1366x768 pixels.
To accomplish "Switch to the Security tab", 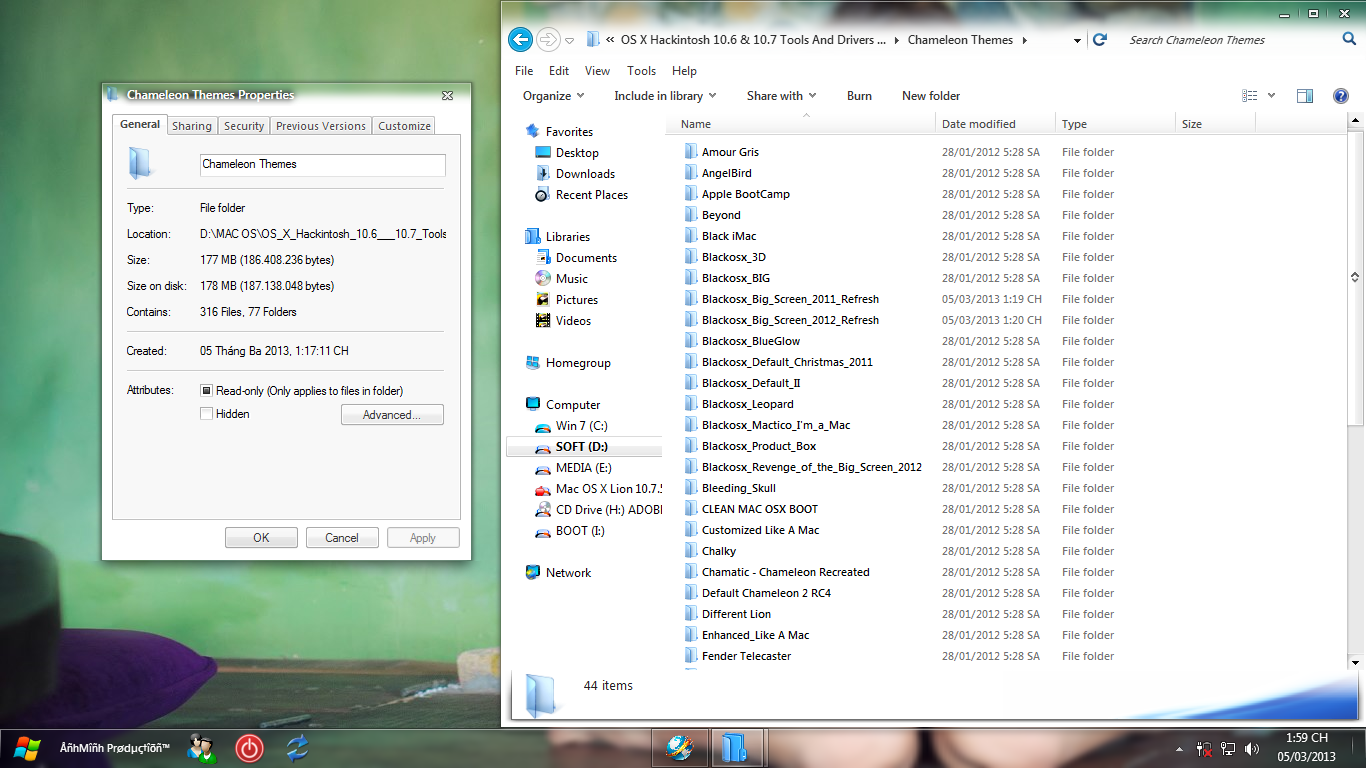I will [x=244, y=126].
